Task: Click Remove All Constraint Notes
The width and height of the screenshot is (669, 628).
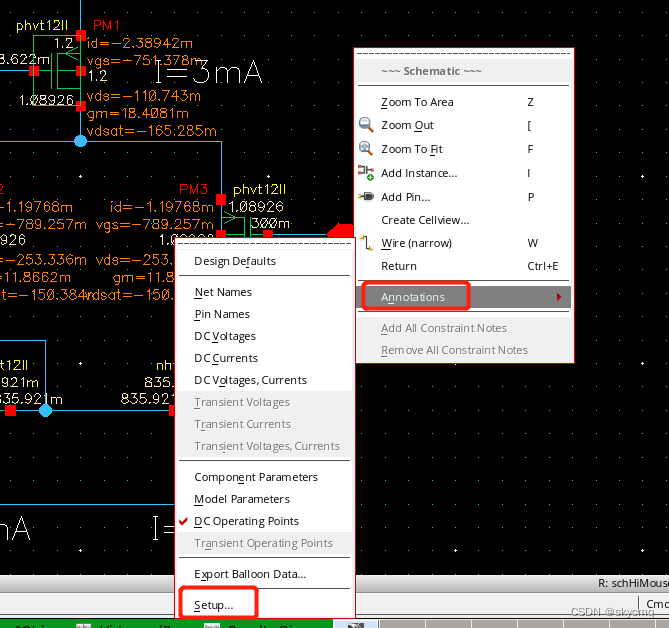Action: (463, 350)
